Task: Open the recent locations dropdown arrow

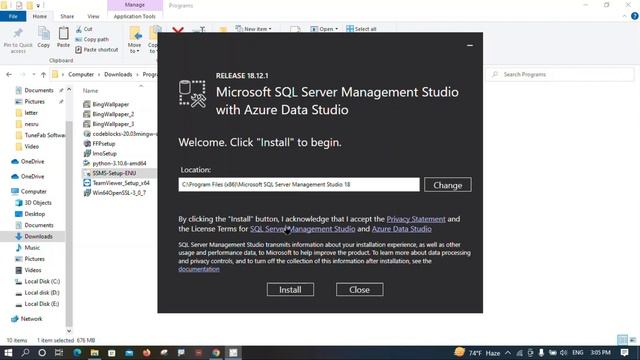Action: [33, 74]
